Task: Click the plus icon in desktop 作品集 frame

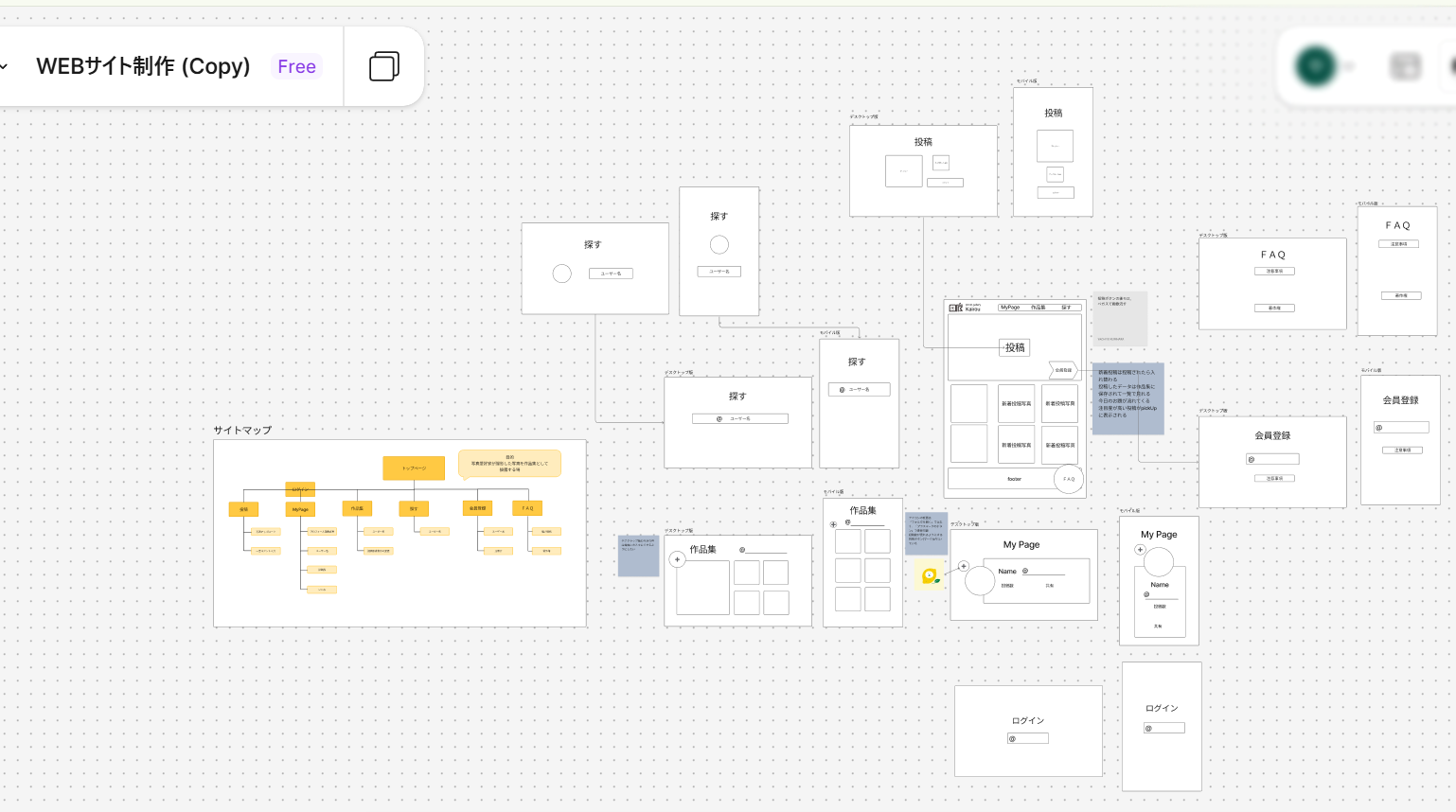Action: [677, 559]
